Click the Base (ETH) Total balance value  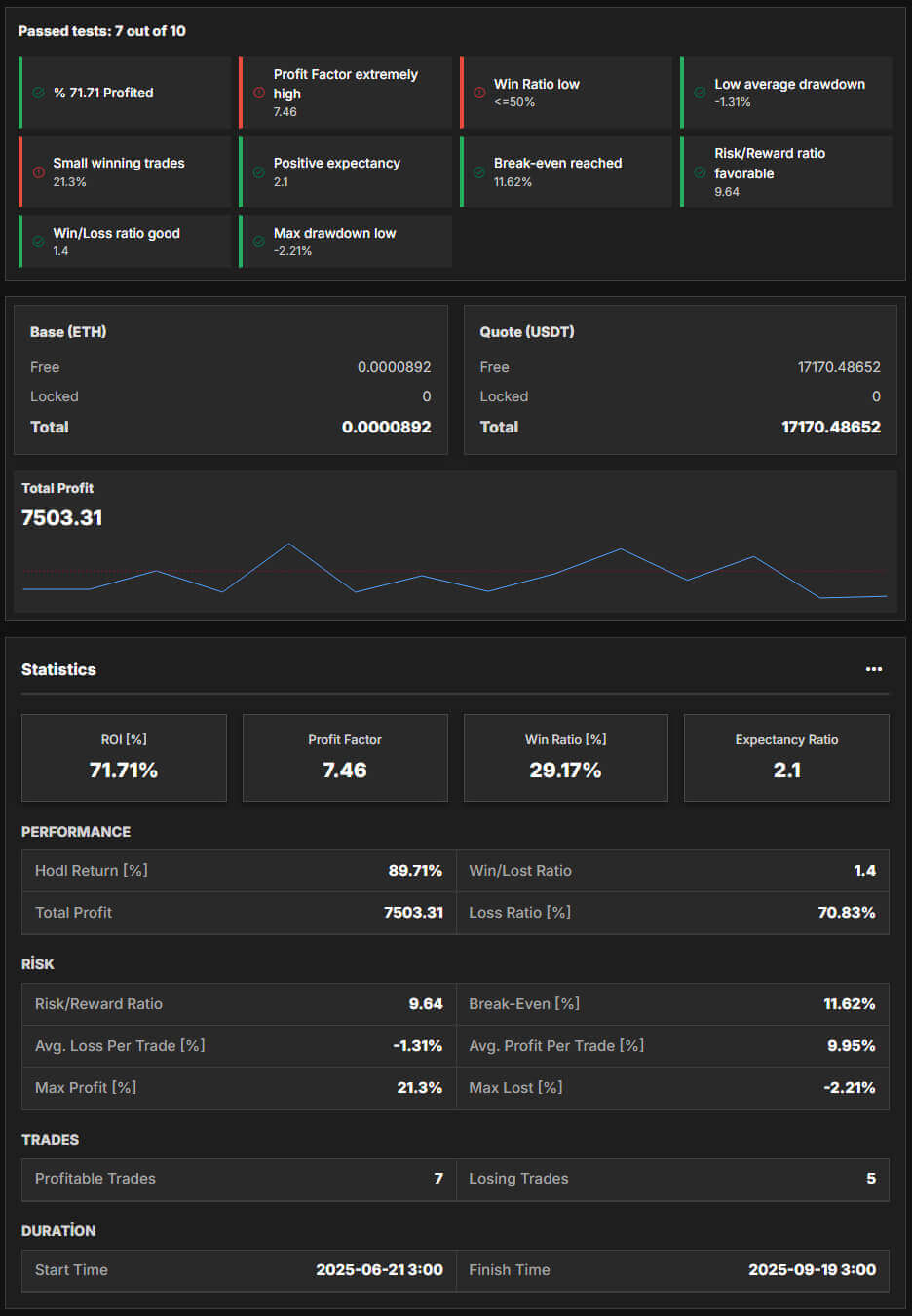(x=386, y=427)
